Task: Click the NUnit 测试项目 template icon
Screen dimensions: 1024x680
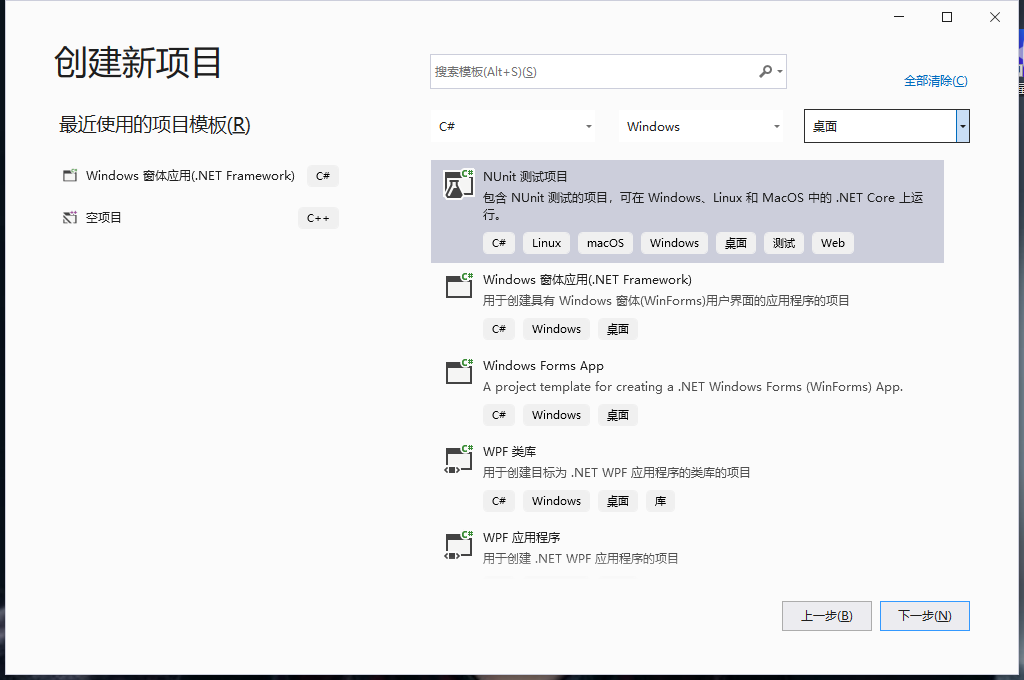Action: (x=458, y=184)
